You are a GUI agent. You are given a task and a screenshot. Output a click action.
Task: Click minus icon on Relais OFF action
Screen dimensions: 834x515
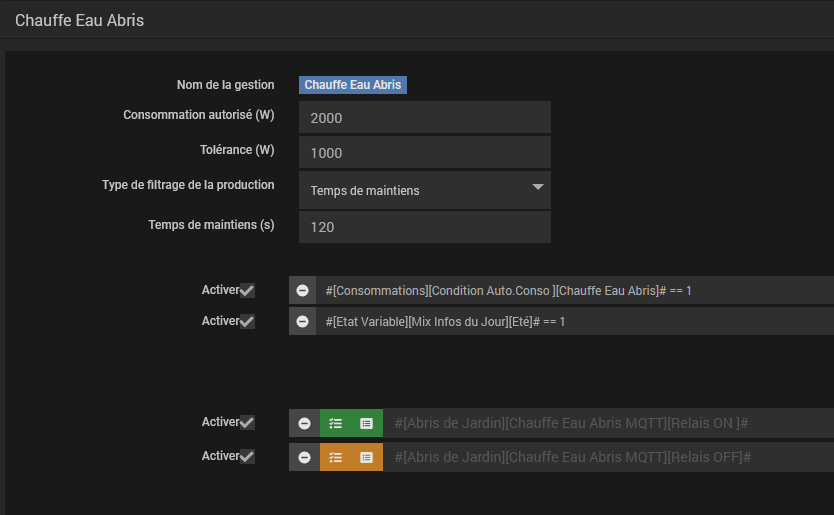click(304, 457)
